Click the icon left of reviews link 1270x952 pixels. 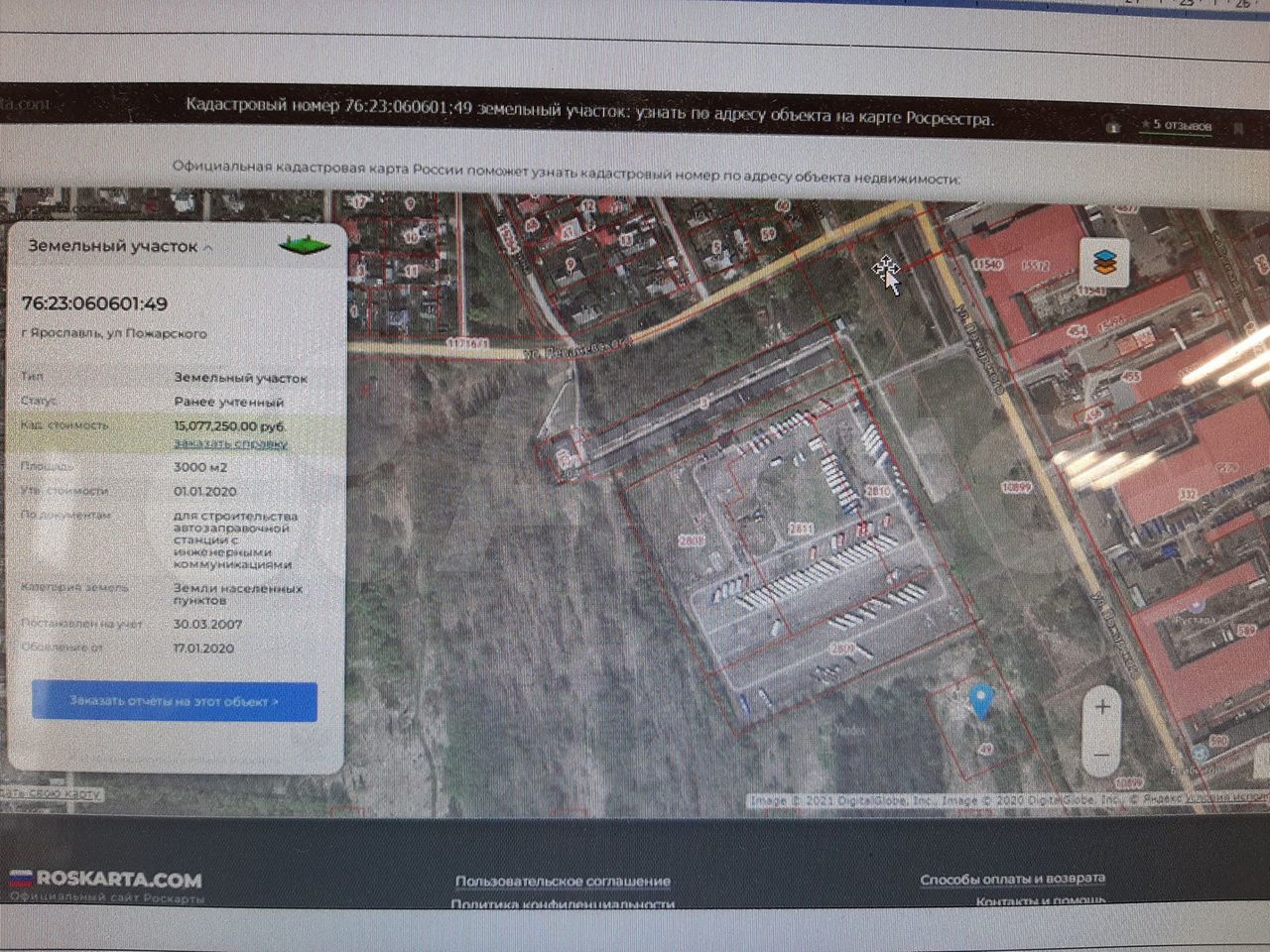1113,127
